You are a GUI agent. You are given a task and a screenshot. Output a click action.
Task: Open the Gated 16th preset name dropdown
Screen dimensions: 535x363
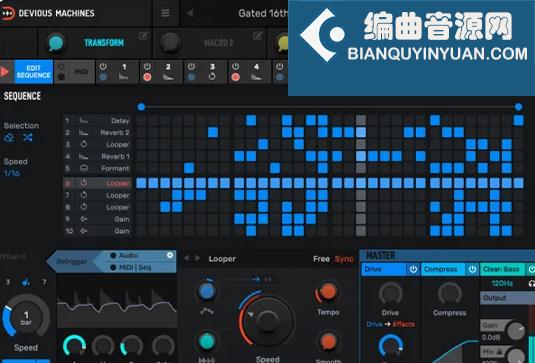pyautogui.click(x=263, y=13)
